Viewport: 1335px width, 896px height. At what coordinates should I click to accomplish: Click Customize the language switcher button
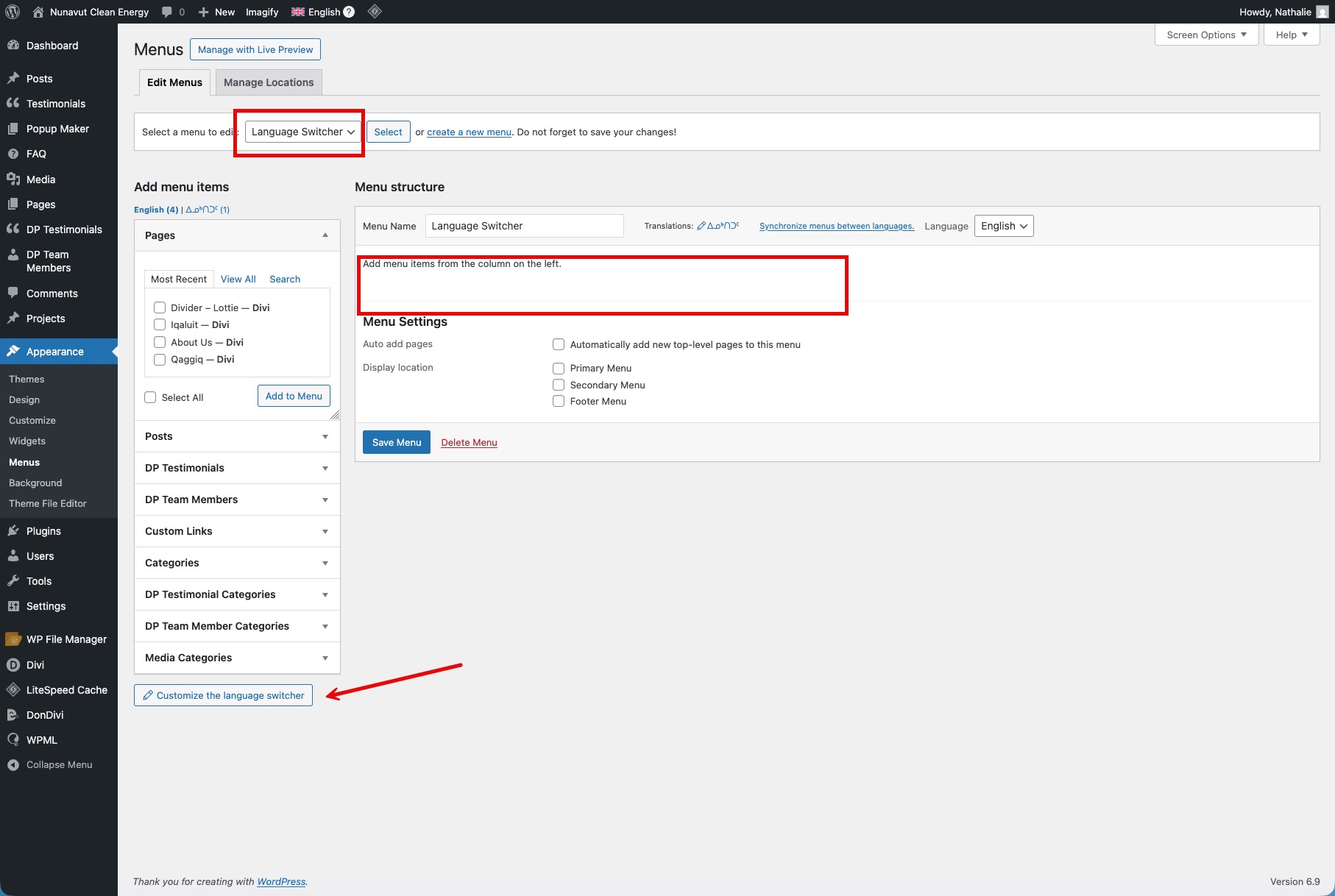223,695
